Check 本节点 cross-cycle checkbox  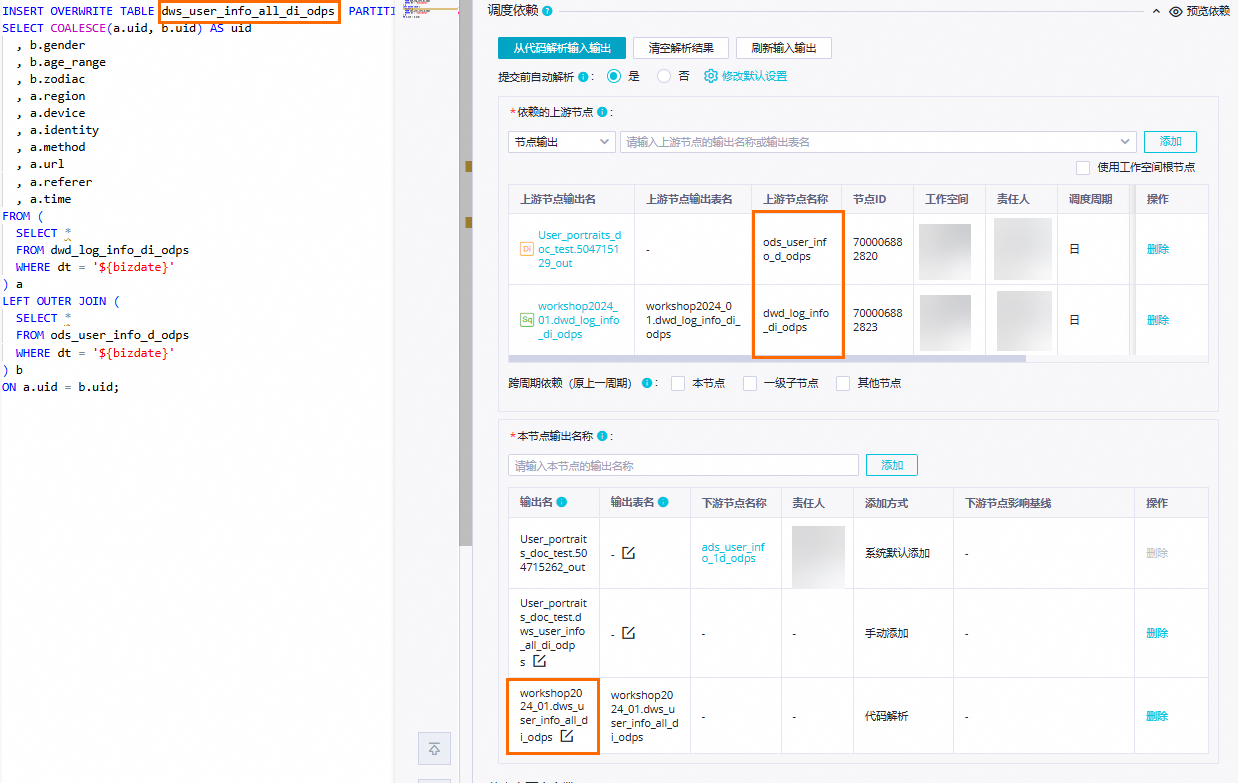678,383
